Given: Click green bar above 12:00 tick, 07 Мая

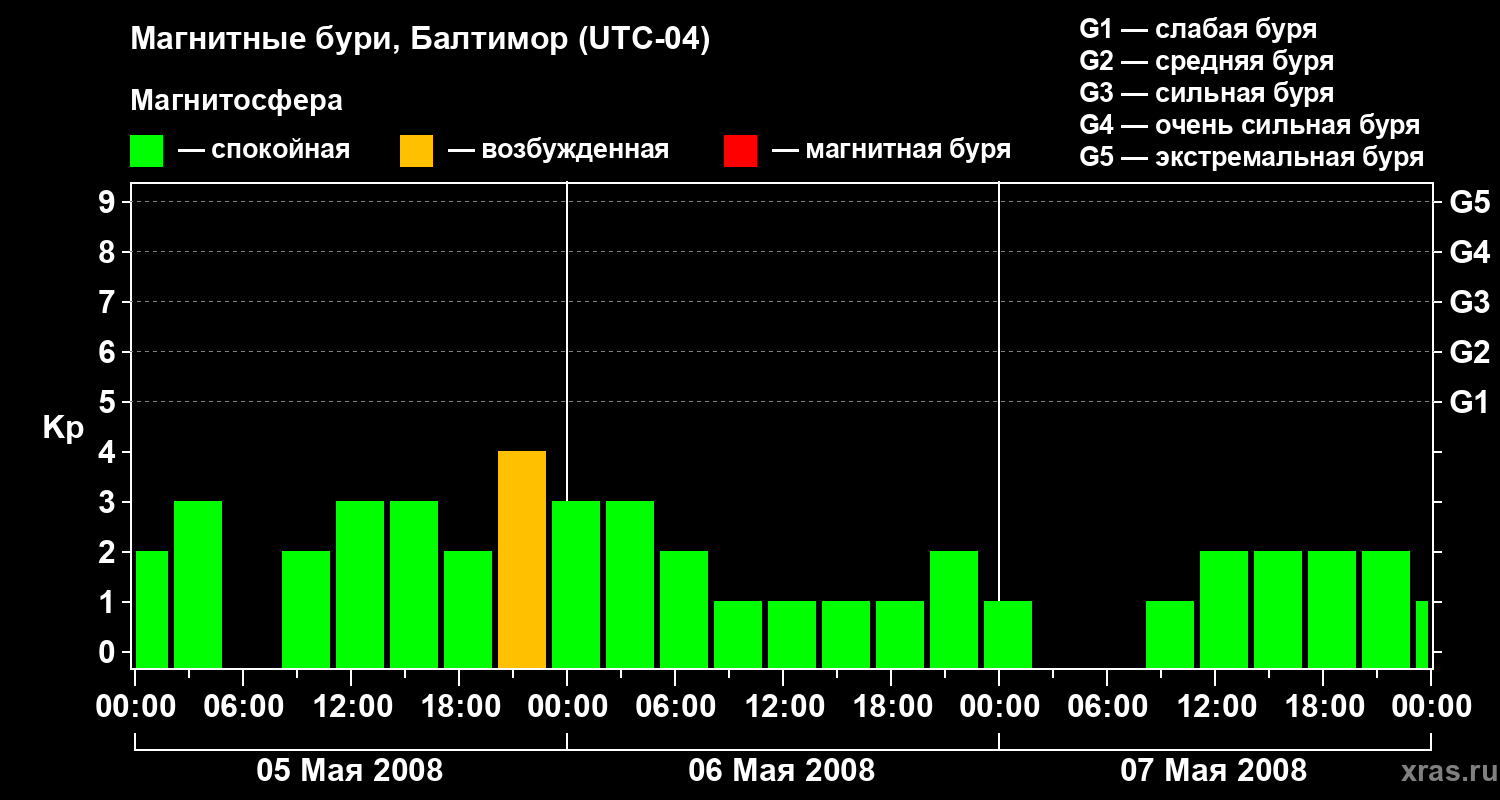Looking at the screenshot, I should click(x=1224, y=610).
